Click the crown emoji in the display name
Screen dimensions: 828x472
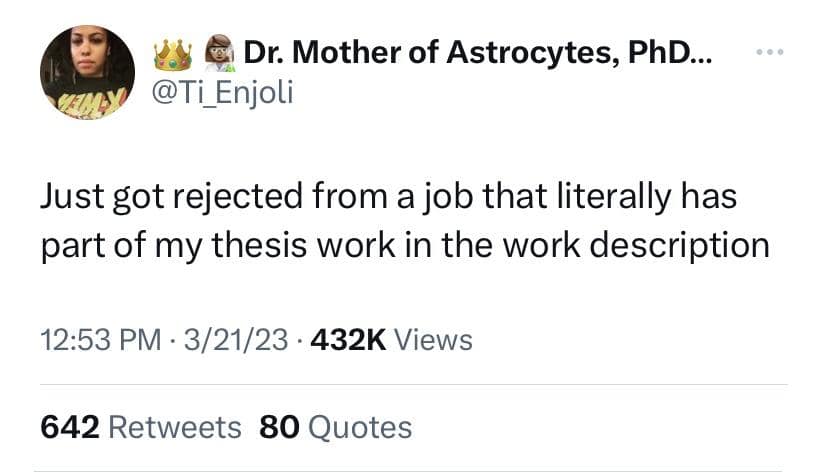172,55
